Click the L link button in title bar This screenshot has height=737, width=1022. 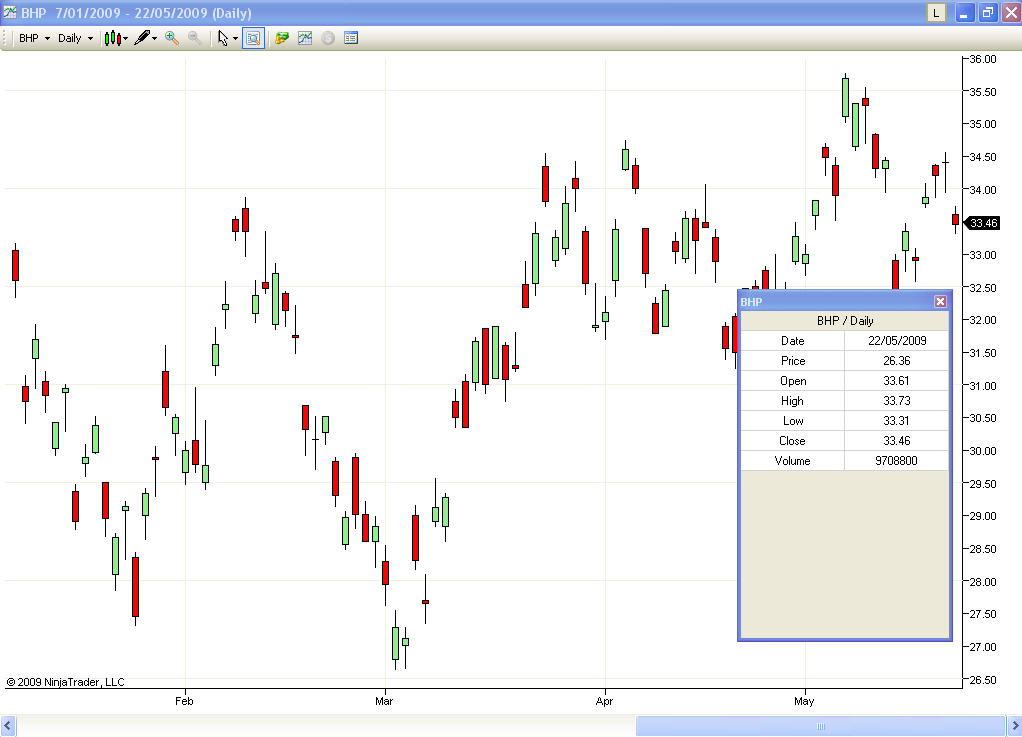pos(936,12)
